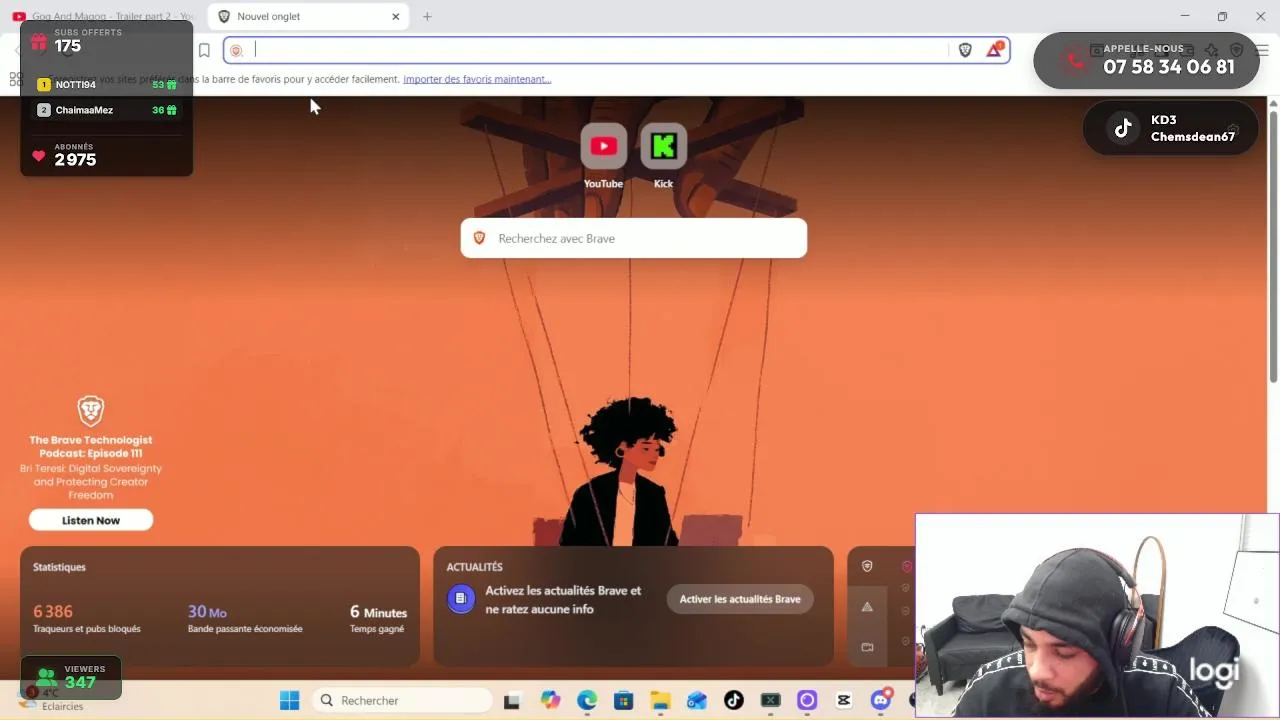
Task: Click the search engine icon inside address bar
Action: coord(237,50)
